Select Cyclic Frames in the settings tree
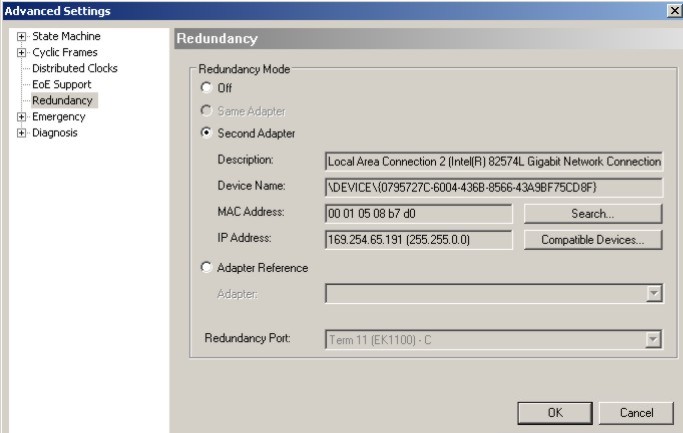Screen dimensions: 683x433 [65, 52]
